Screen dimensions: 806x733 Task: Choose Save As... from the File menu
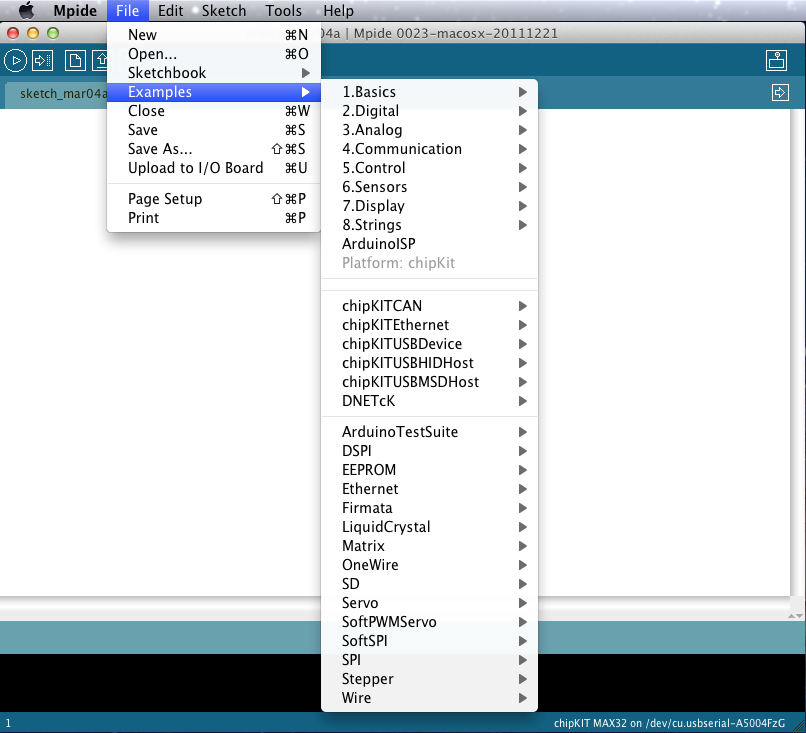(x=158, y=148)
